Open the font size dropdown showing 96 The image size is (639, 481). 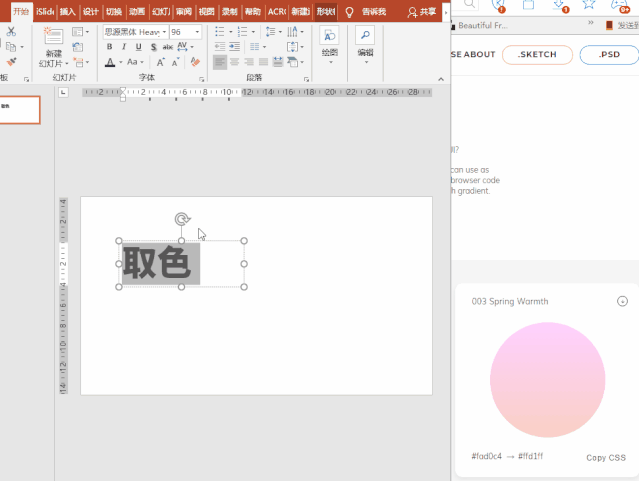point(197,32)
